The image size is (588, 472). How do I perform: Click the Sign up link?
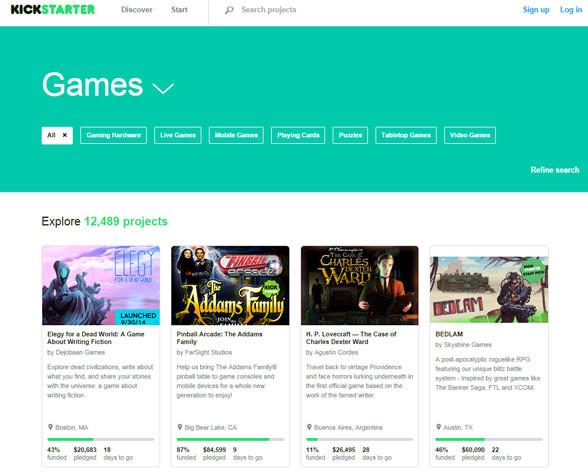coord(536,10)
